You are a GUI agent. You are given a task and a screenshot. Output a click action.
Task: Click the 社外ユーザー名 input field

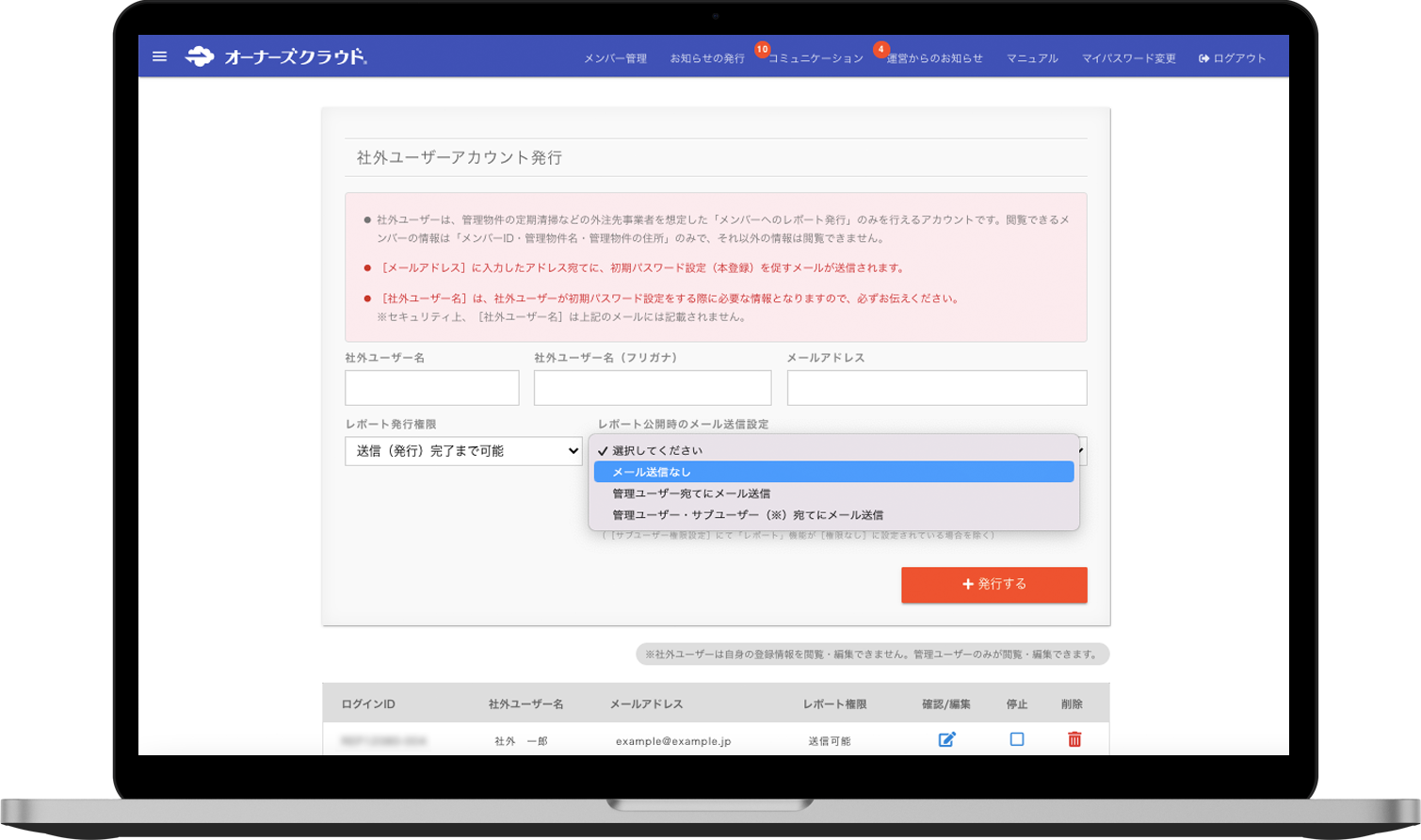pyautogui.click(x=431, y=387)
